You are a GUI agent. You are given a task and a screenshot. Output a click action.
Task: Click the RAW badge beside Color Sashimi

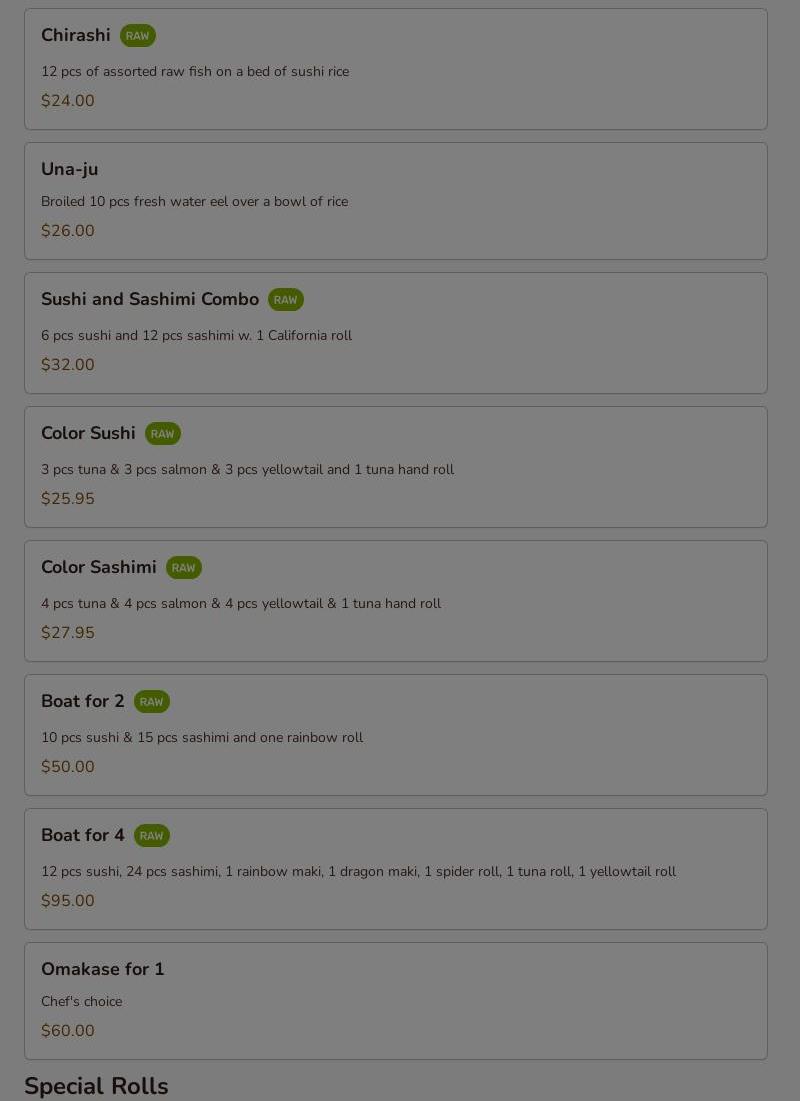coord(183,568)
